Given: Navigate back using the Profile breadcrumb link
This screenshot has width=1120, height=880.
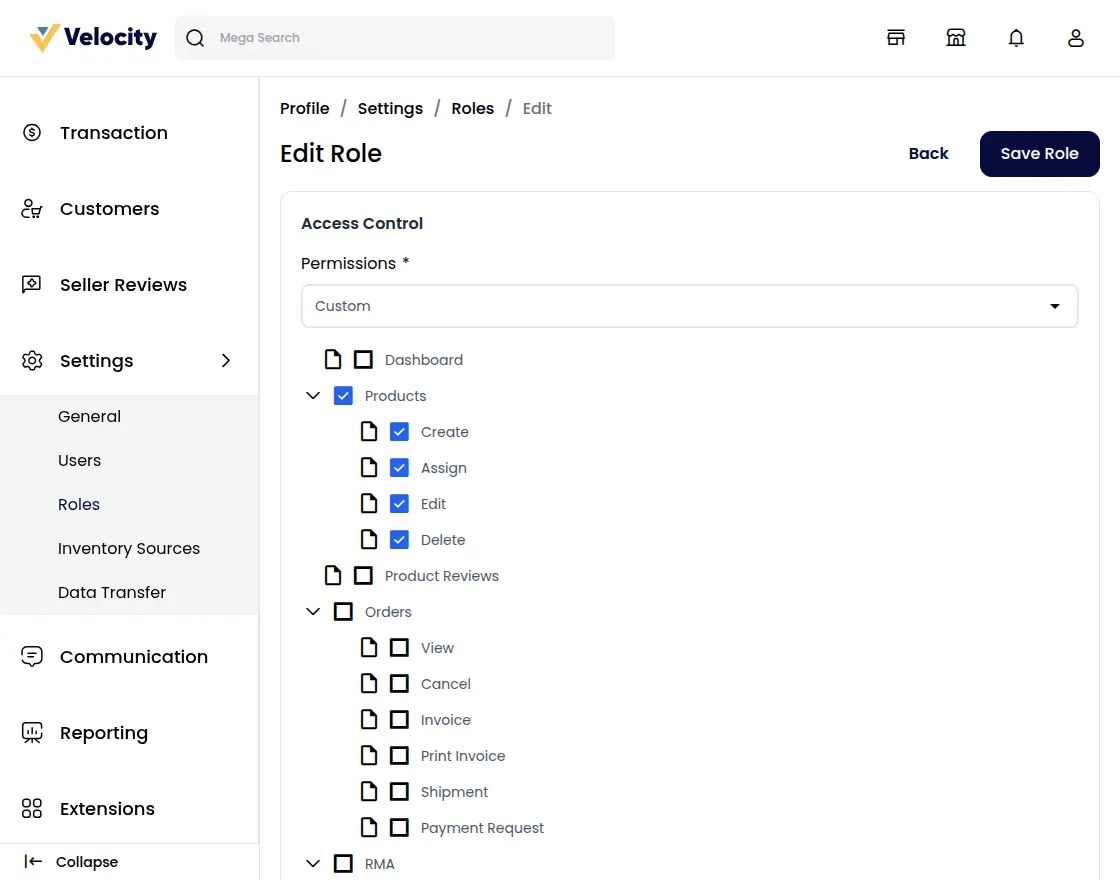Looking at the screenshot, I should (x=305, y=108).
